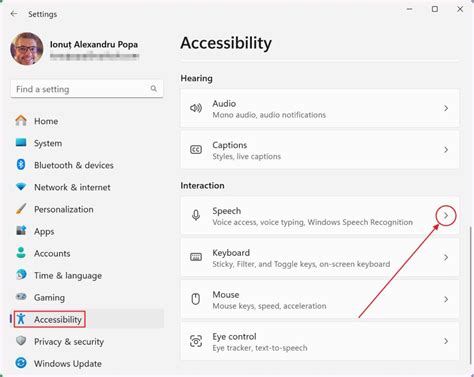Click the vertical scrollbar on right
Screen dimensions: 474x377
(471, 295)
